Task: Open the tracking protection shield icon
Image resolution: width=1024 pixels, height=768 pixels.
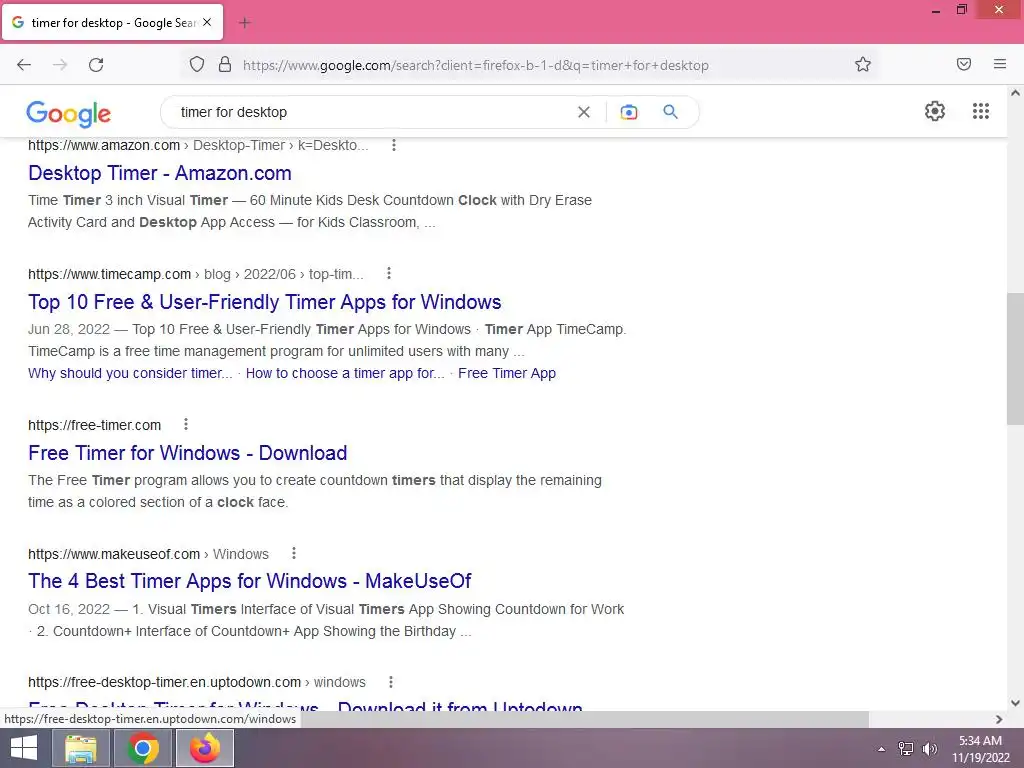Action: click(197, 65)
